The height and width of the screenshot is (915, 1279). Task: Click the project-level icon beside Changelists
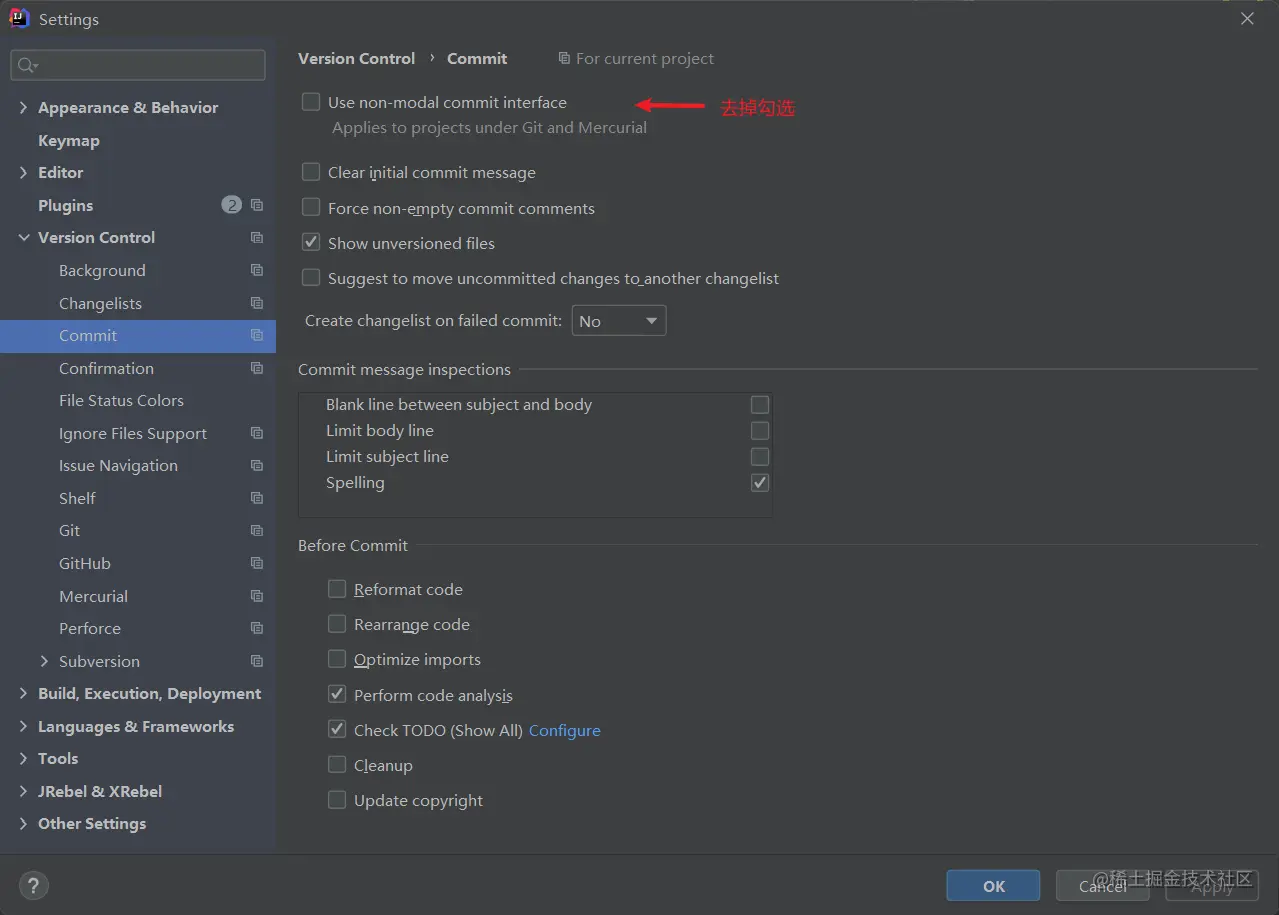click(257, 303)
